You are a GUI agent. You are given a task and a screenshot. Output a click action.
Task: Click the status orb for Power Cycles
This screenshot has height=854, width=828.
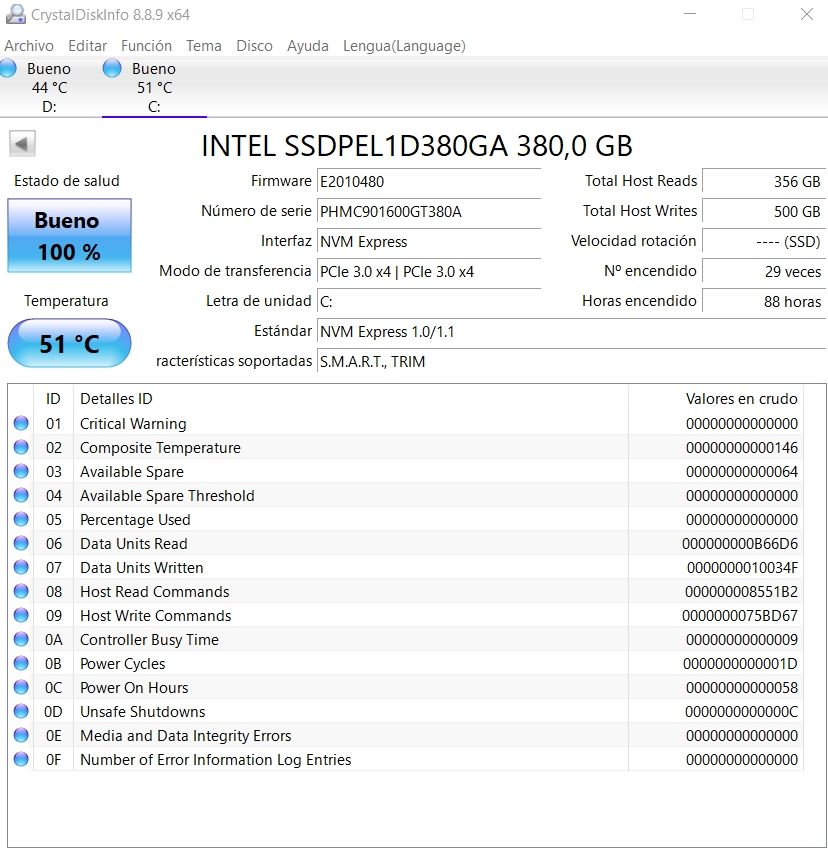click(x=21, y=663)
